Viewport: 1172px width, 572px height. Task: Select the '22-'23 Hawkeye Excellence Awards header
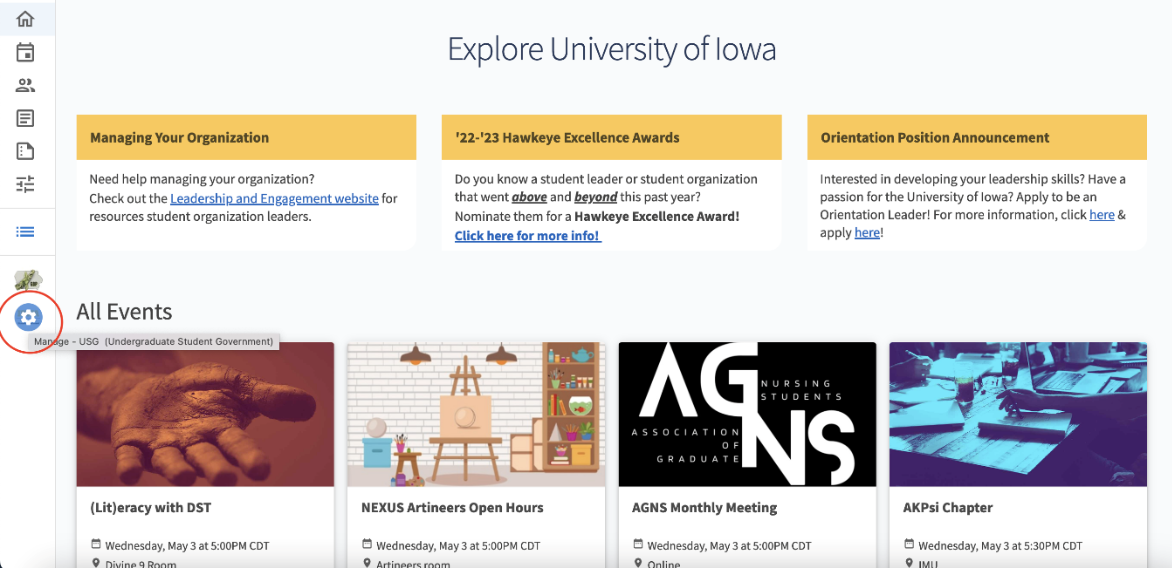(611, 138)
